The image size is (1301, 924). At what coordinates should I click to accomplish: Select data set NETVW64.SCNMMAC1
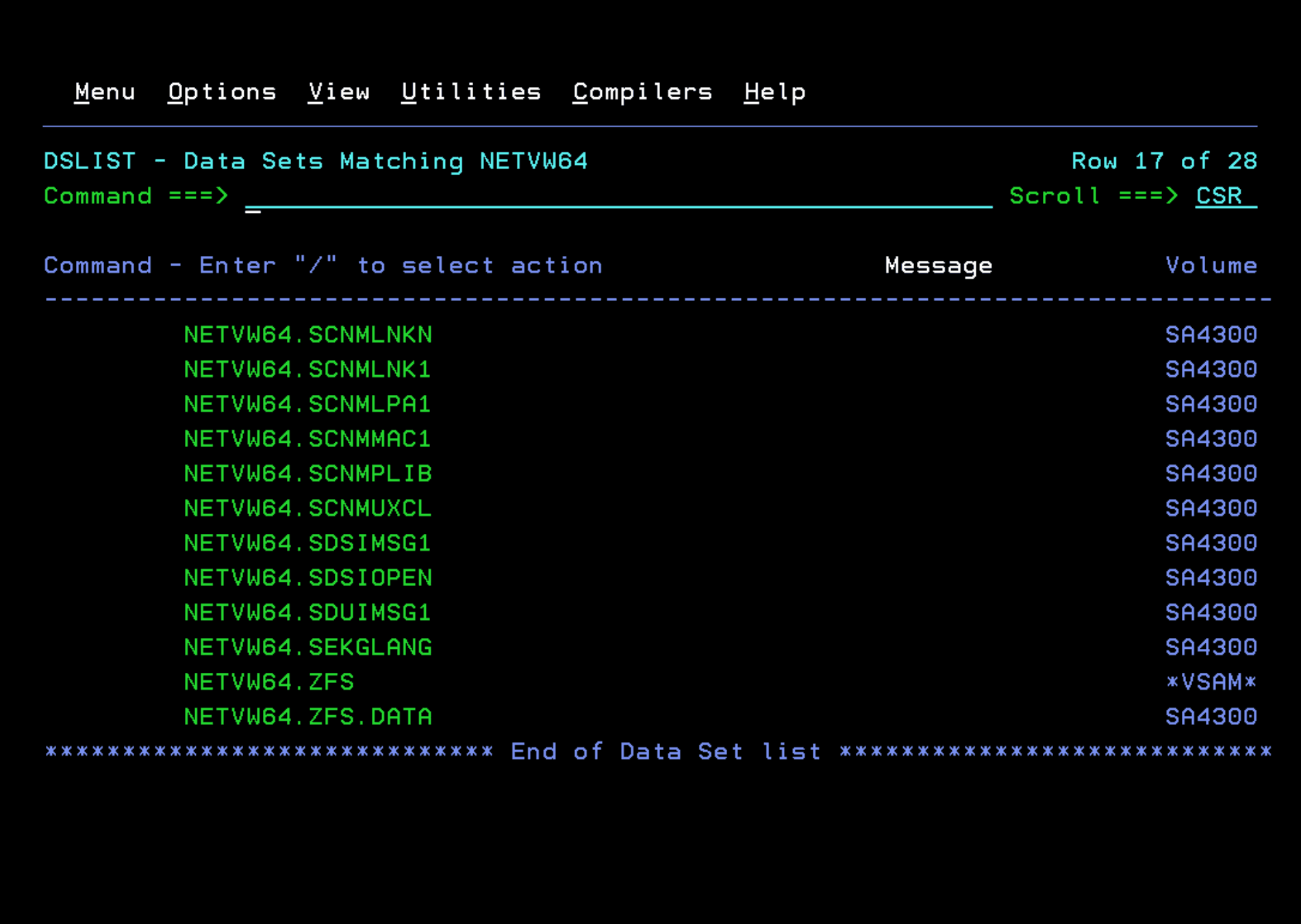click(x=307, y=439)
